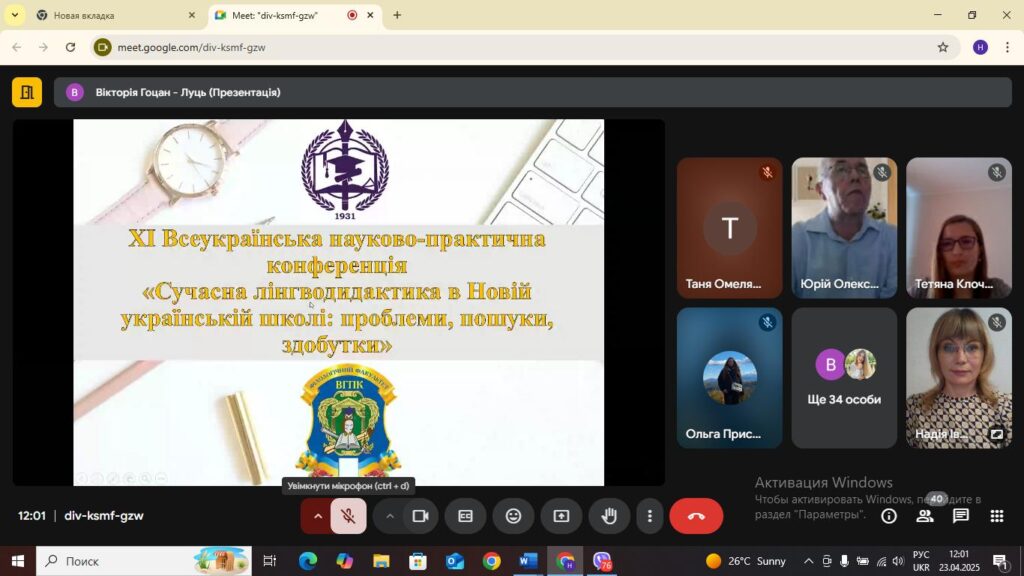Open network status in system tray
Screen dimensions: 1024x576
coord(881,561)
